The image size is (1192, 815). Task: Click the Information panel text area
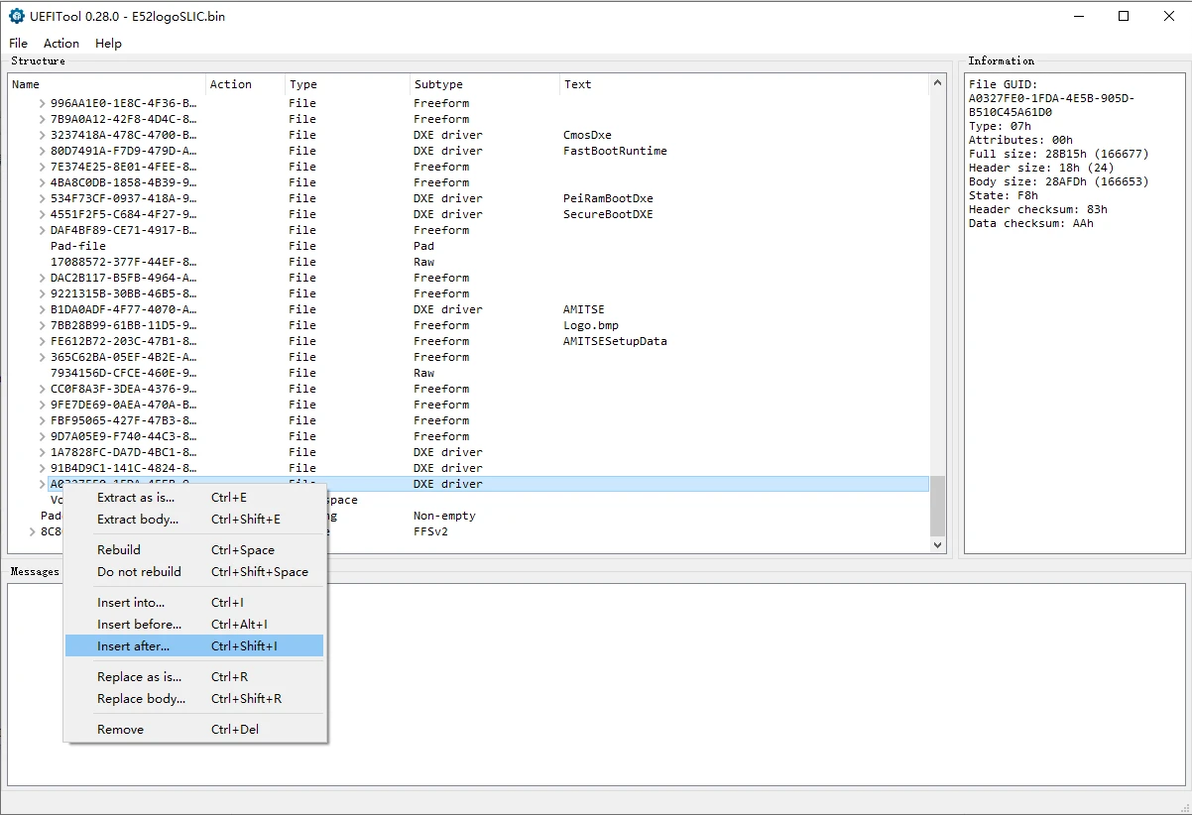pos(1074,313)
